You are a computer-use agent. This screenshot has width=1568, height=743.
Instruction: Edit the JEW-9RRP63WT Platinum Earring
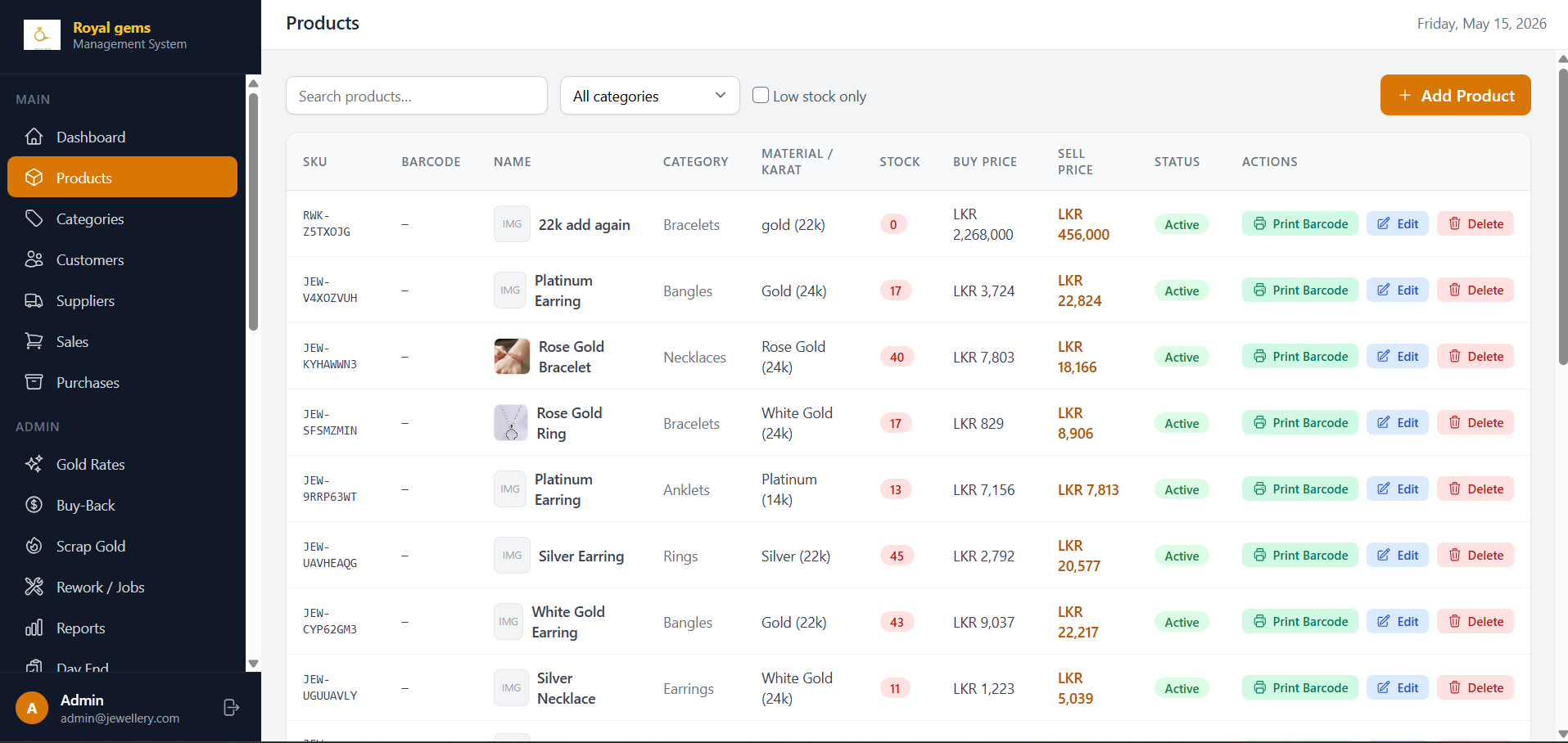1398,489
